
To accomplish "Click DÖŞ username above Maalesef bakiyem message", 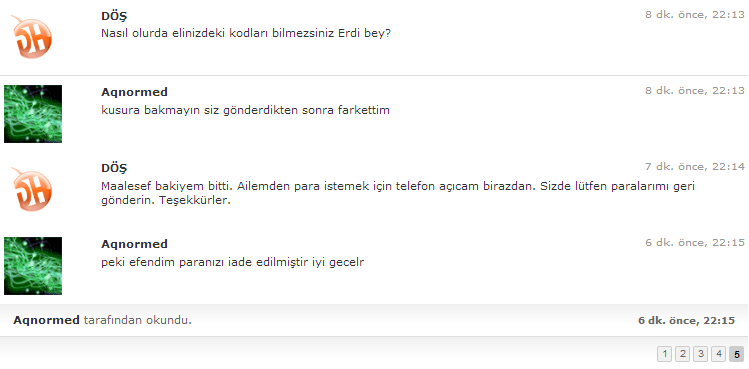I will tap(114, 168).
